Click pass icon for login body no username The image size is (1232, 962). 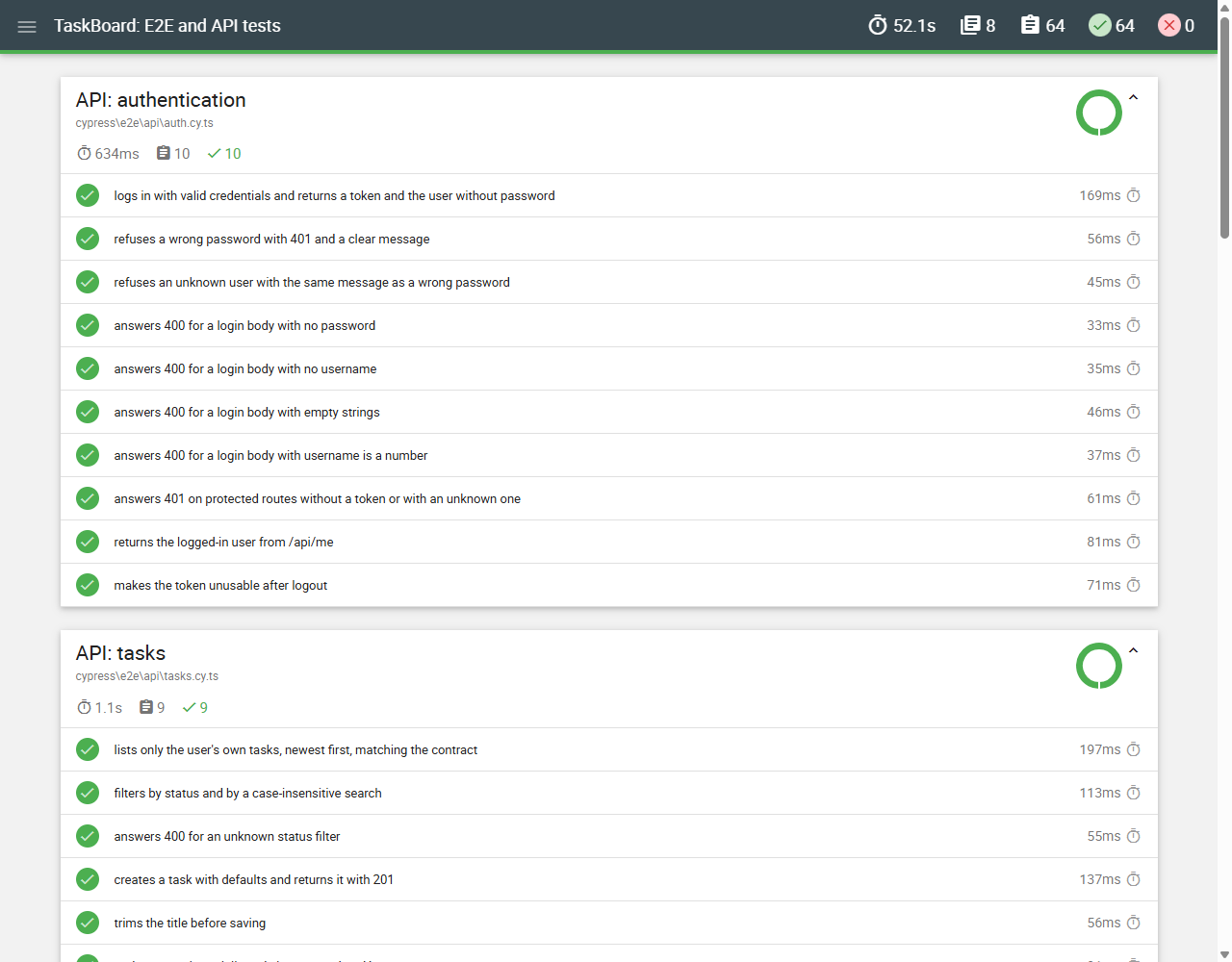point(88,368)
